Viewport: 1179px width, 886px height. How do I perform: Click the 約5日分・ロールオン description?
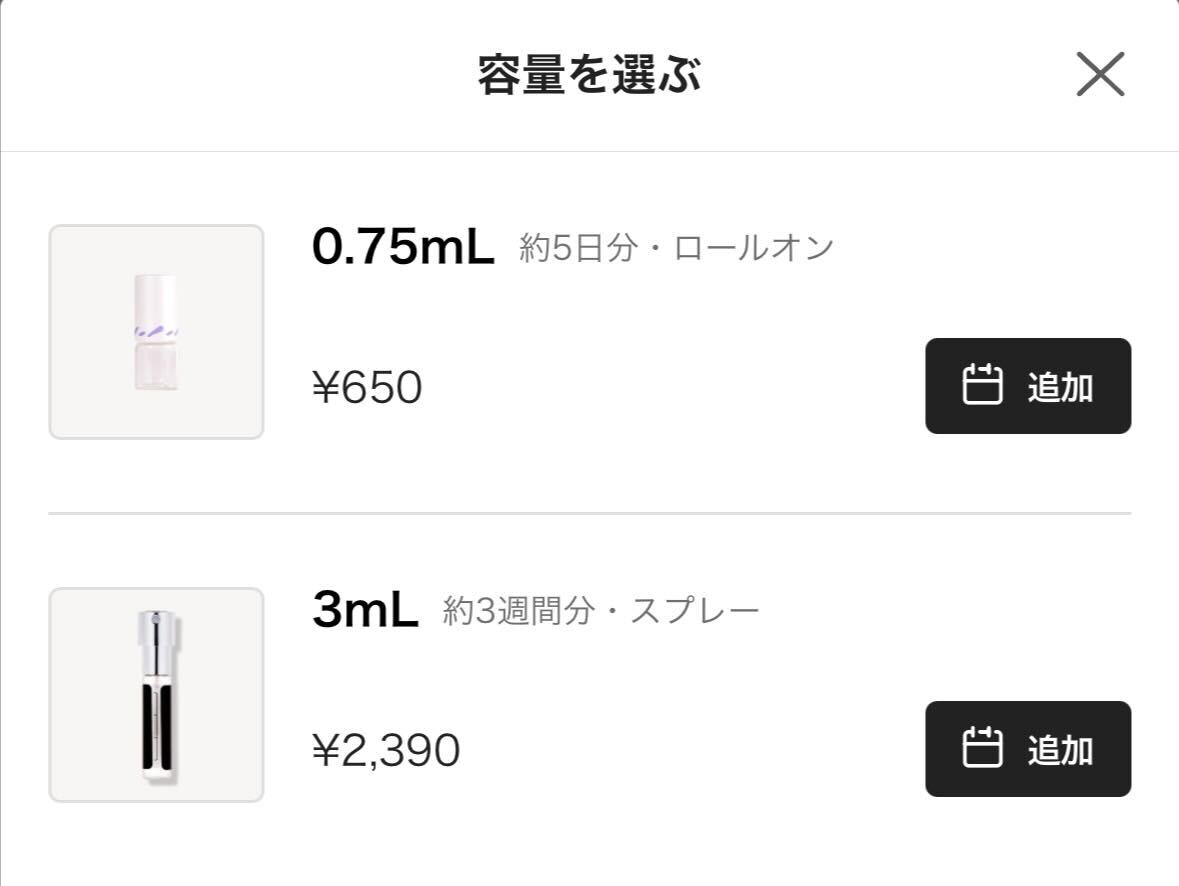677,247
